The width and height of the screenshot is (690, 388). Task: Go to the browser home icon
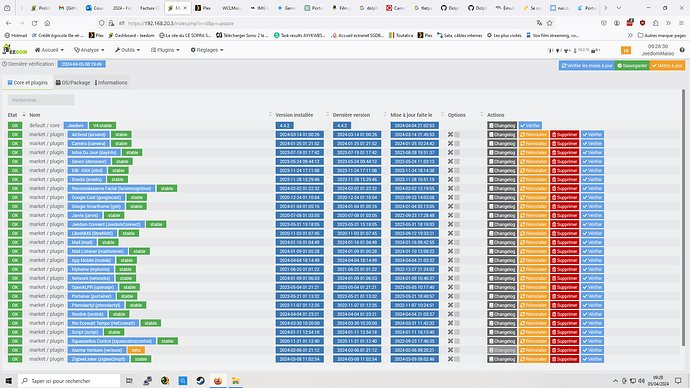[47, 23]
